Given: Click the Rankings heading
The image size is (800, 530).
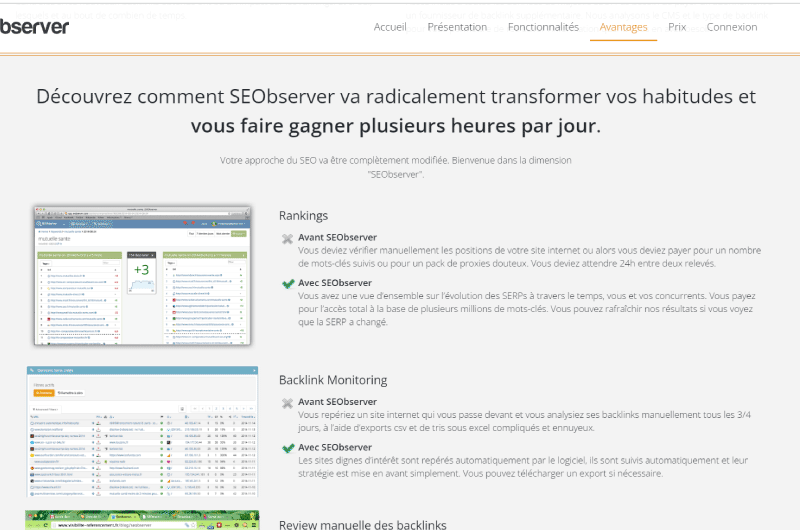Looking at the screenshot, I should pyautogui.click(x=303, y=216).
